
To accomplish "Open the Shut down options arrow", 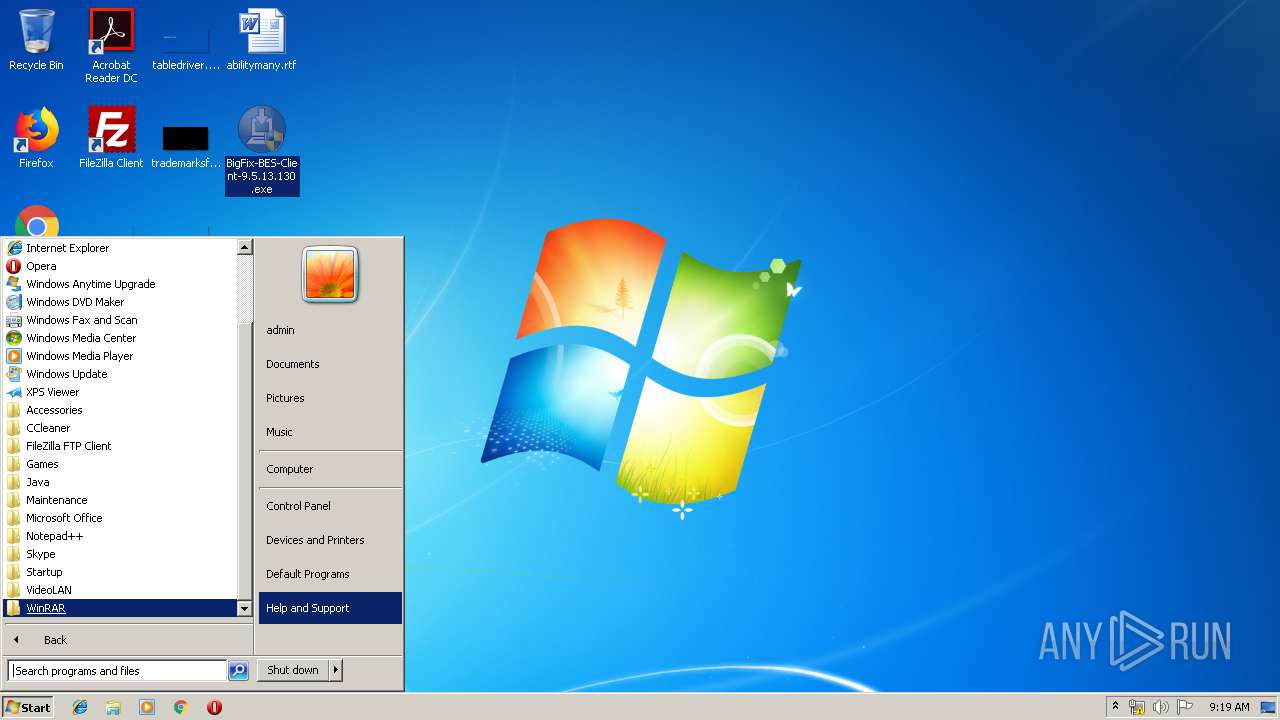I will (x=336, y=670).
